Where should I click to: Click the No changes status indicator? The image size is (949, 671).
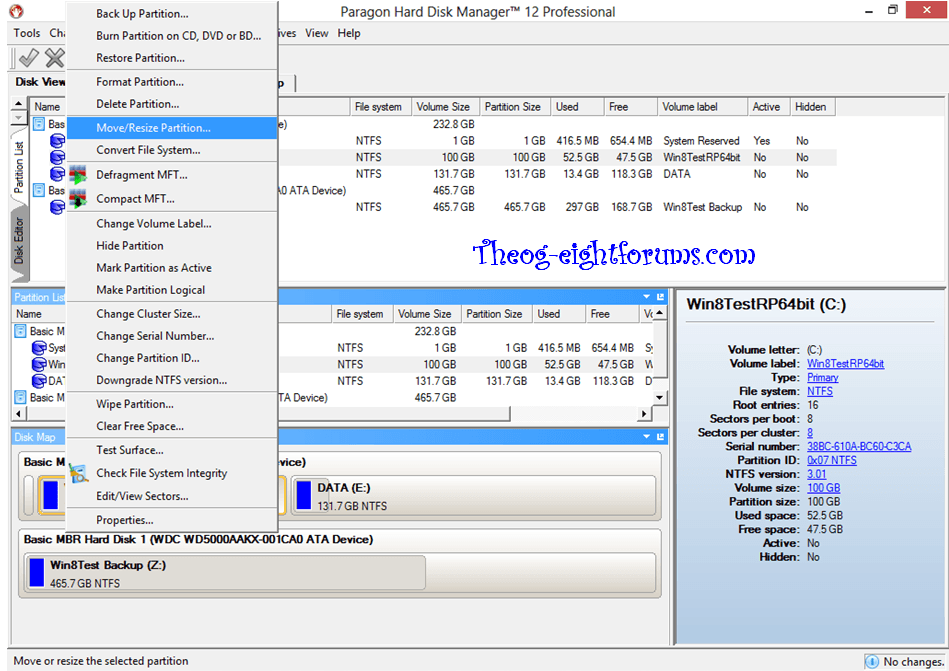pyautogui.click(x=905, y=661)
